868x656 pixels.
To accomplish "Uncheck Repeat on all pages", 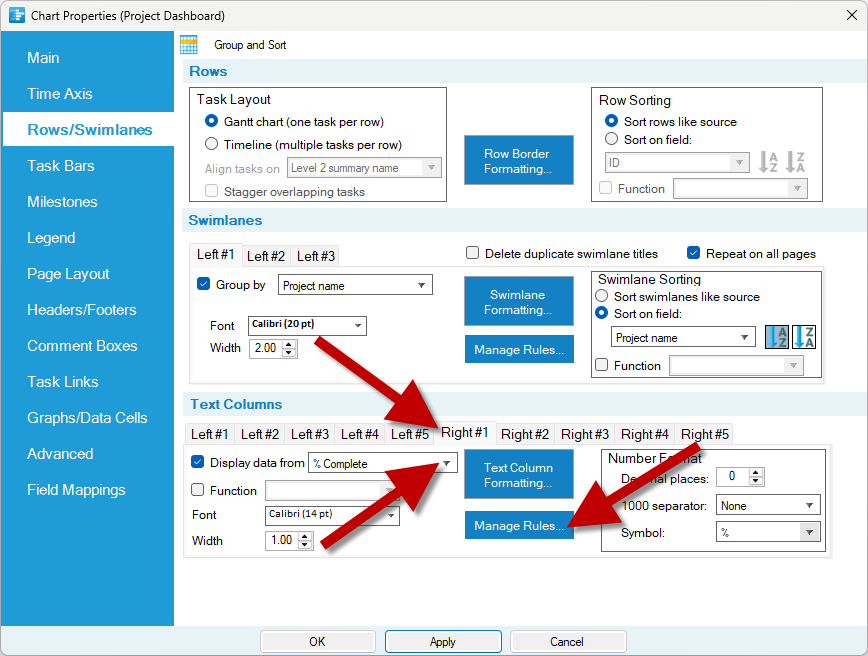I will [x=693, y=253].
